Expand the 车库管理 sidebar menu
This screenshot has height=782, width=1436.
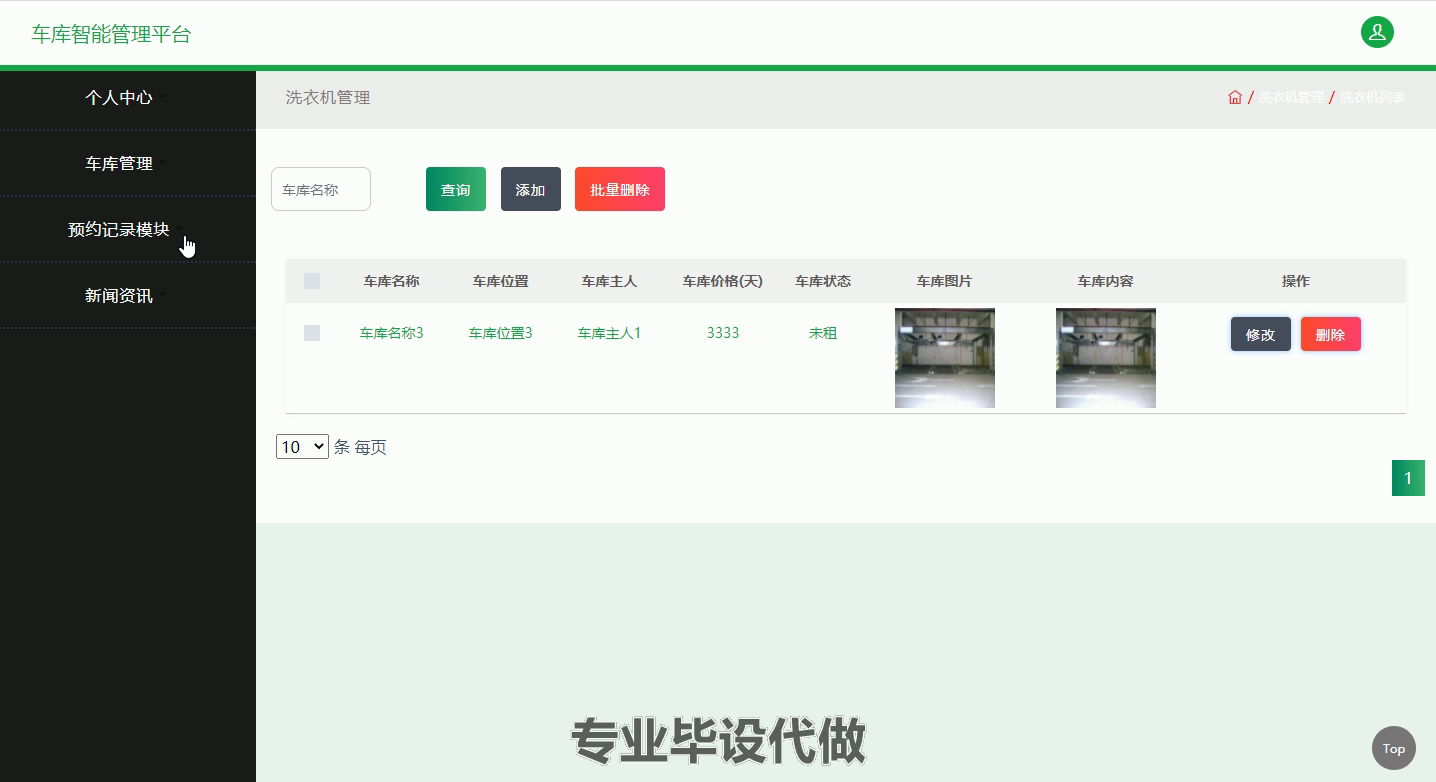tap(127, 164)
